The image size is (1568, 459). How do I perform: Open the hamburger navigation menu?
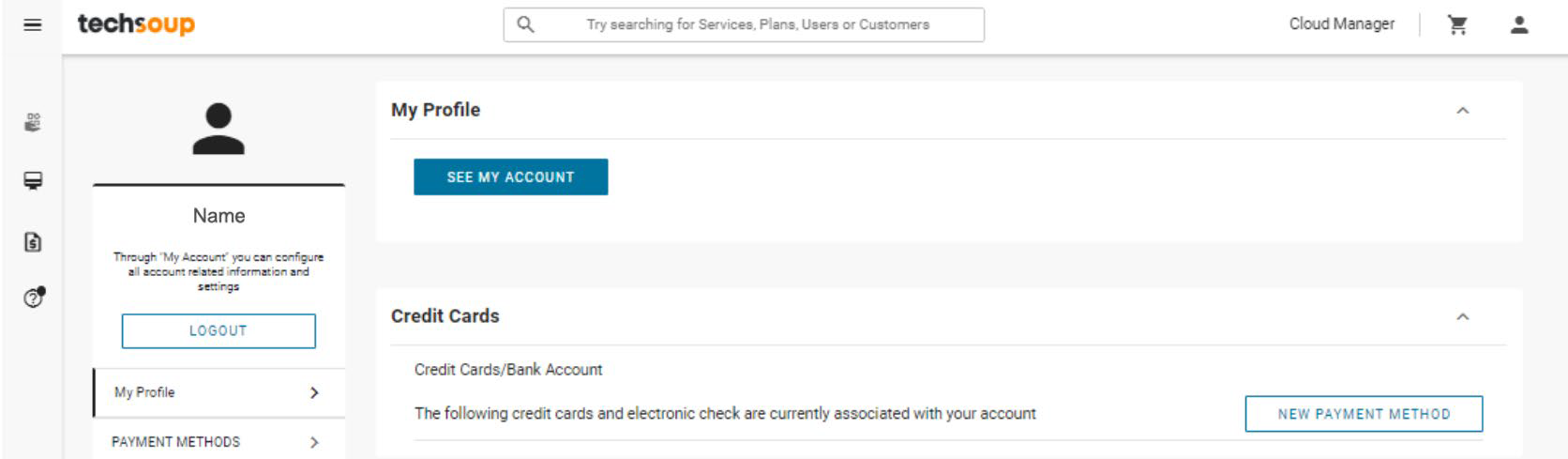tap(32, 25)
